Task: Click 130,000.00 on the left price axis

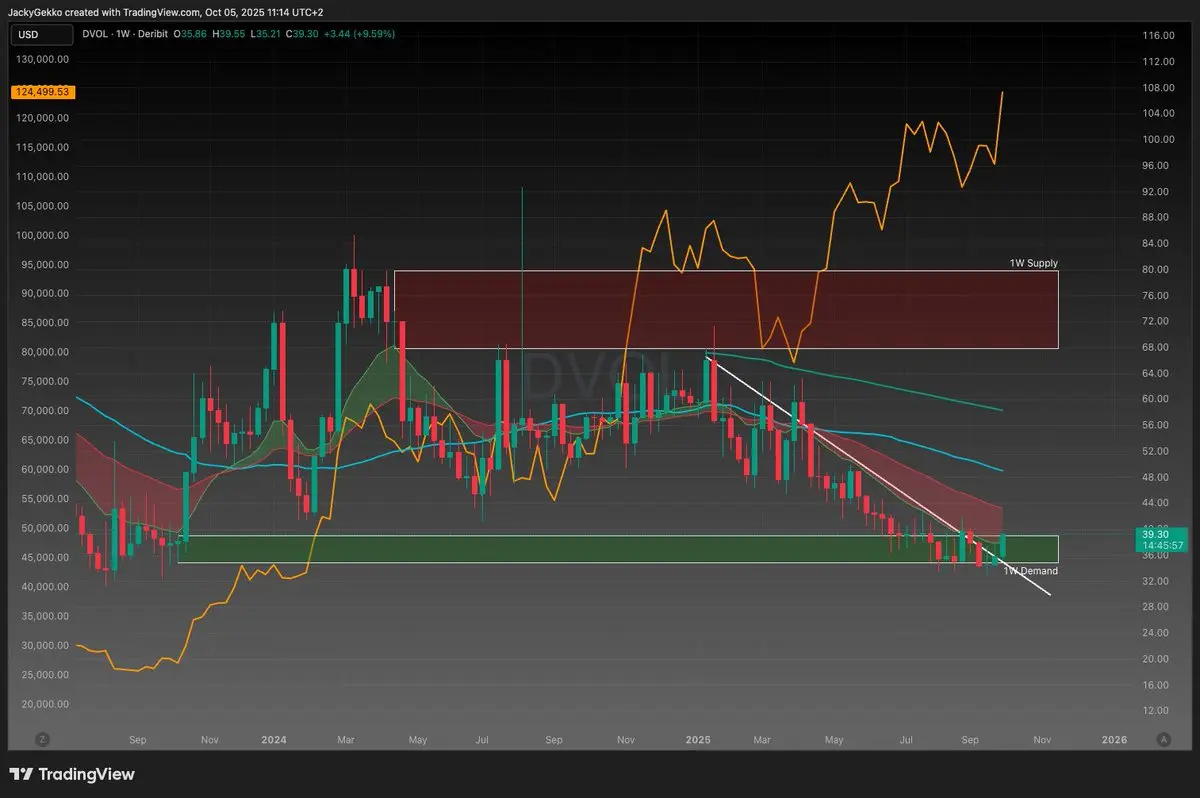Action: coord(41,59)
